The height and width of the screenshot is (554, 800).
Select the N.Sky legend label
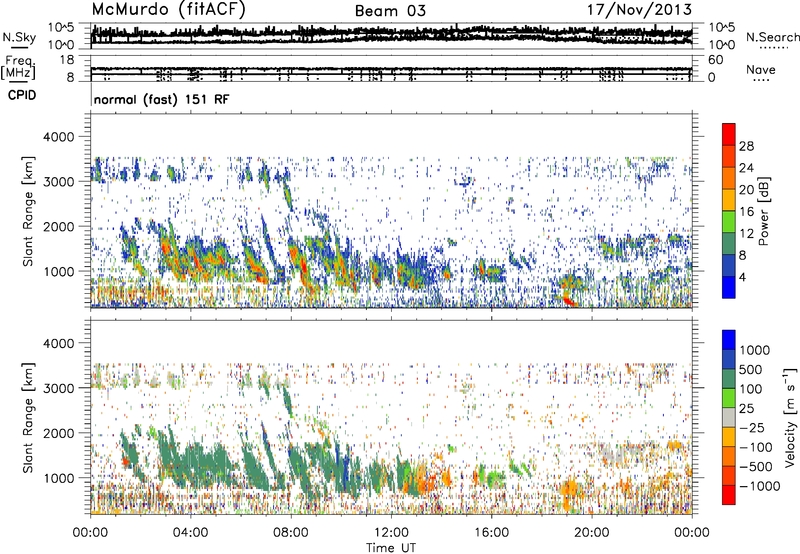19,38
